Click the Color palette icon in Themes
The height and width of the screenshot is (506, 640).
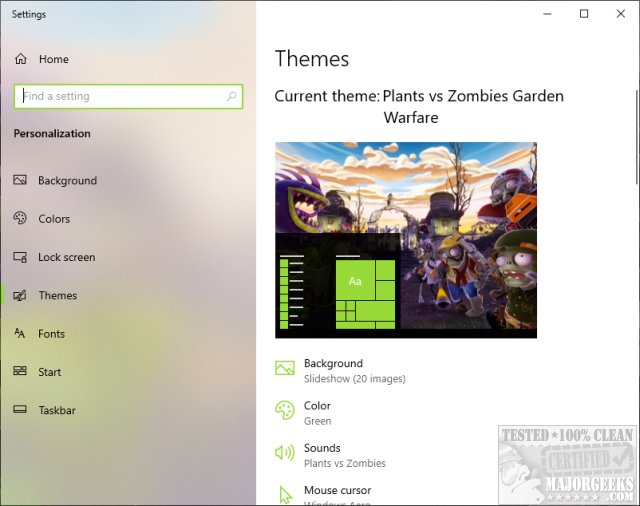(x=285, y=410)
